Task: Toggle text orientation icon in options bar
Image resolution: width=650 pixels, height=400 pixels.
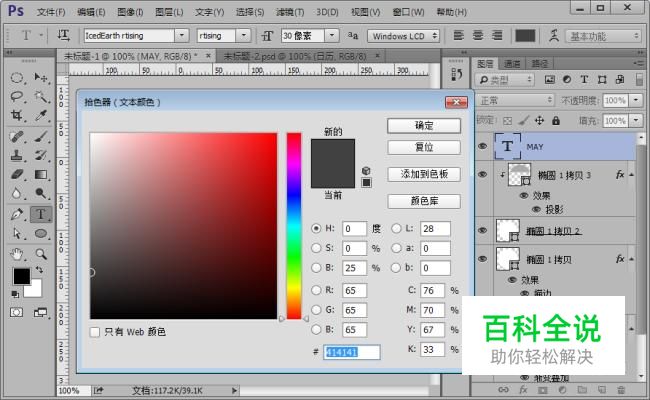Action: tap(63, 36)
